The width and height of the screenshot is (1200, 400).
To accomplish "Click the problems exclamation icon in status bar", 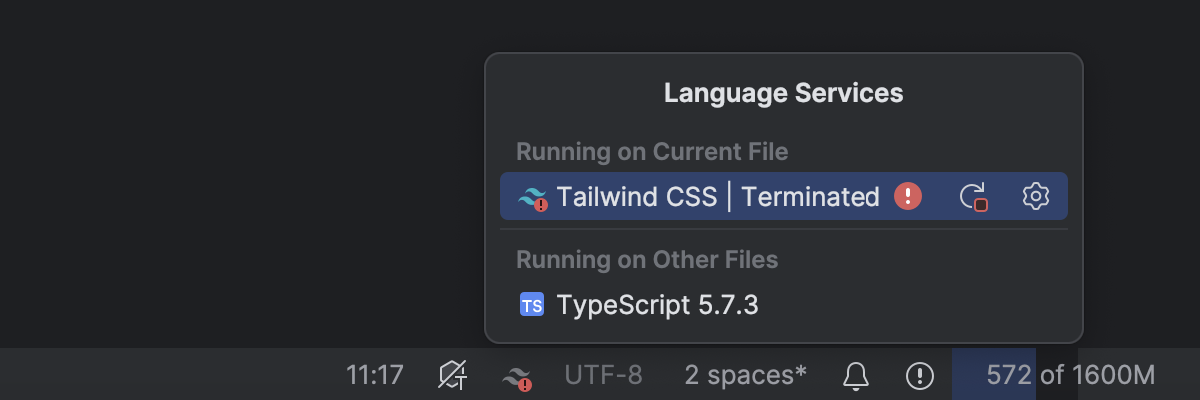I will point(919,376).
